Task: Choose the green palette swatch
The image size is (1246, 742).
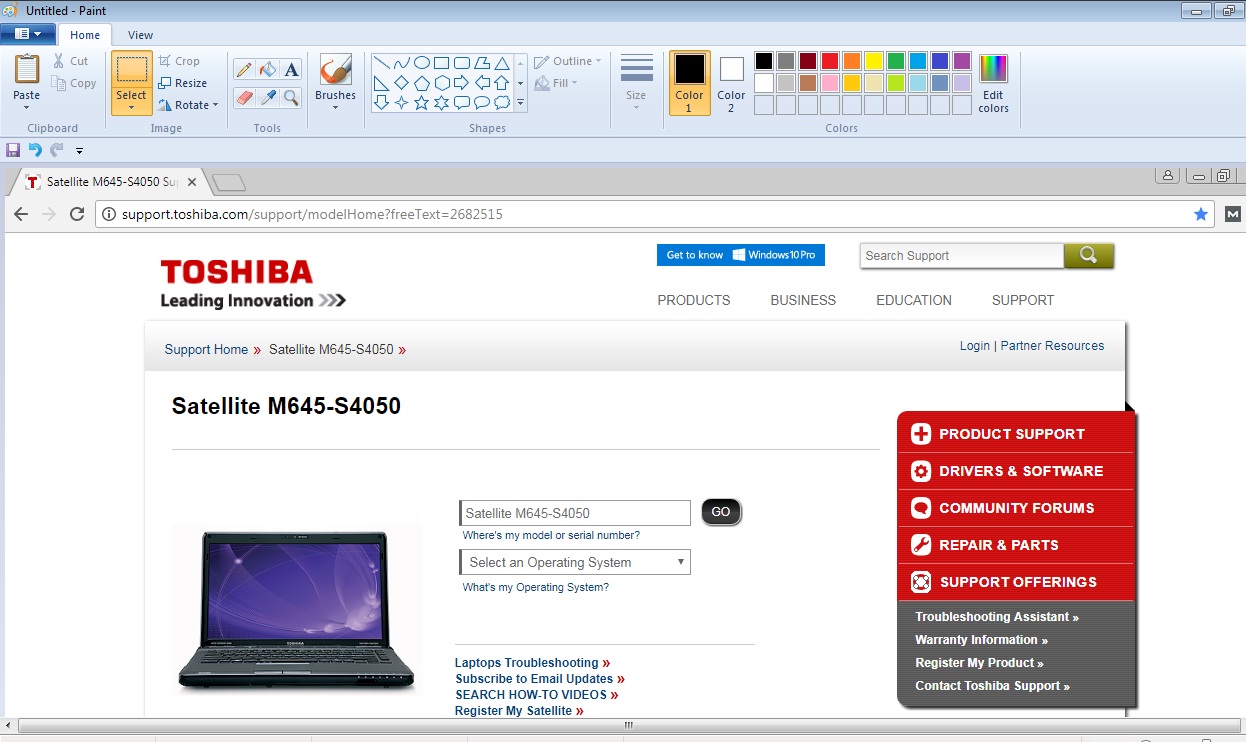Action: (896, 61)
